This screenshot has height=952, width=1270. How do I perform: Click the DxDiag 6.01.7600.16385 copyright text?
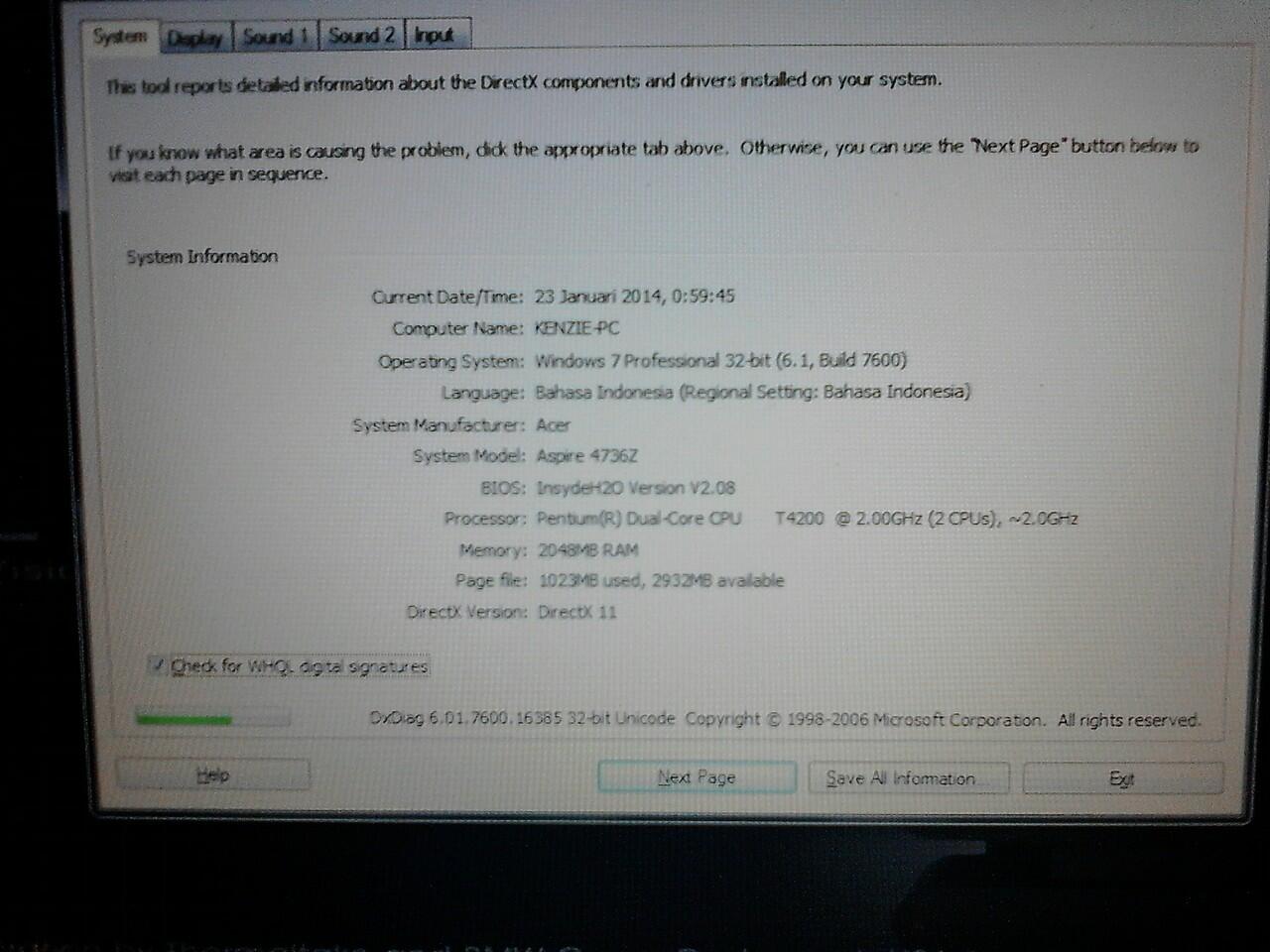[785, 719]
